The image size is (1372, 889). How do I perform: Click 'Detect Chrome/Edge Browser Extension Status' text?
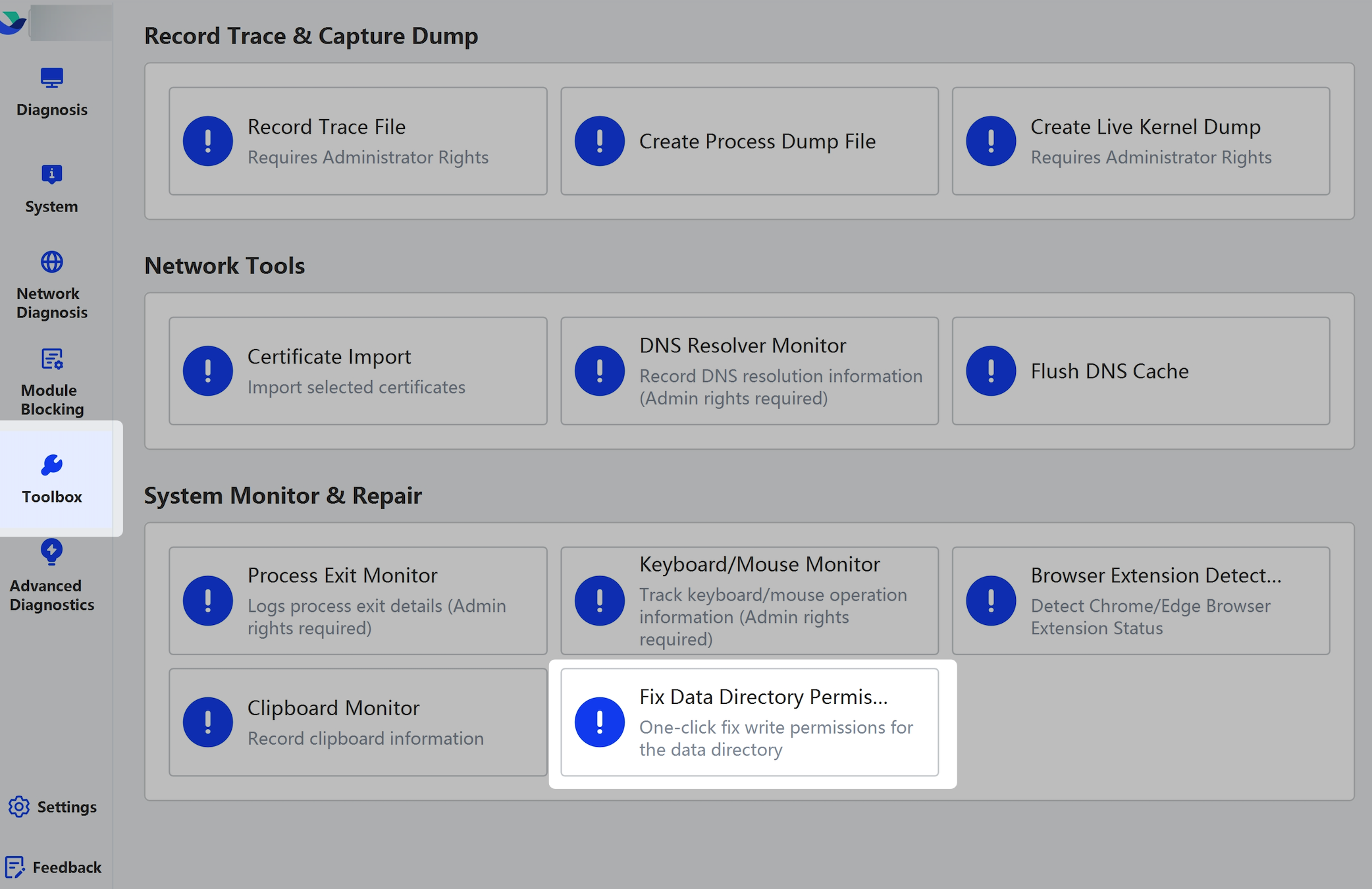click(x=1150, y=617)
